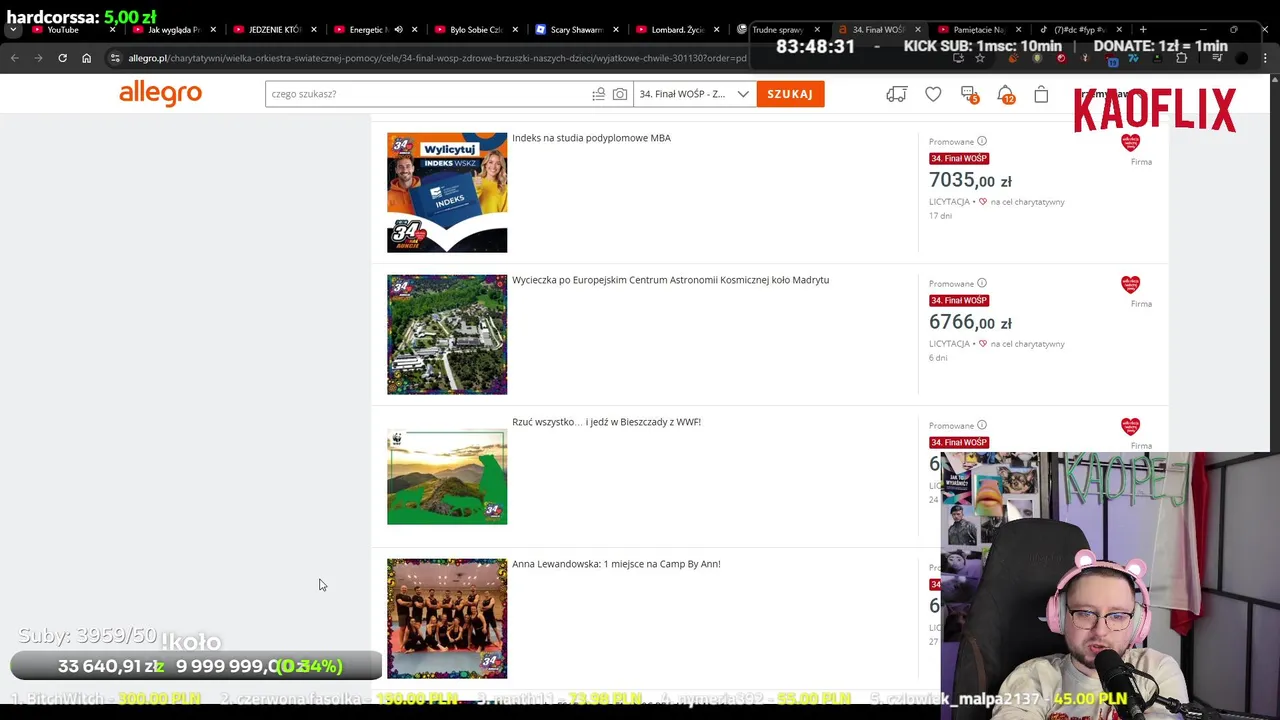Open the delivery truck icon in Allegro header
The height and width of the screenshot is (720, 1280).
coord(896,94)
